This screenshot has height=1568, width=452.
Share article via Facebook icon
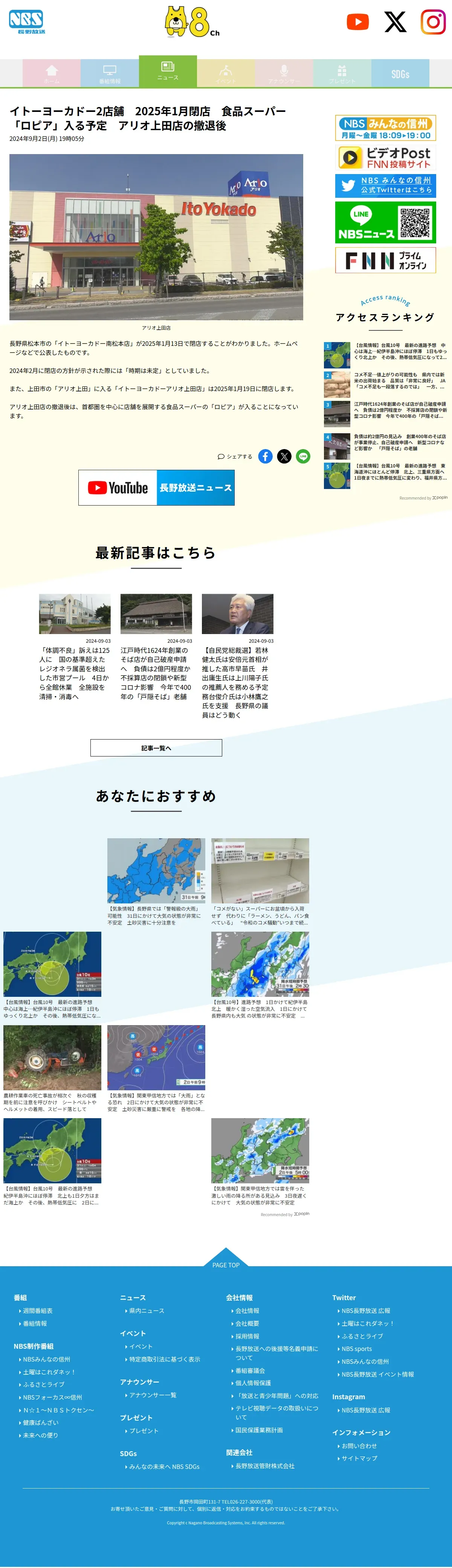click(x=265, y=456)
